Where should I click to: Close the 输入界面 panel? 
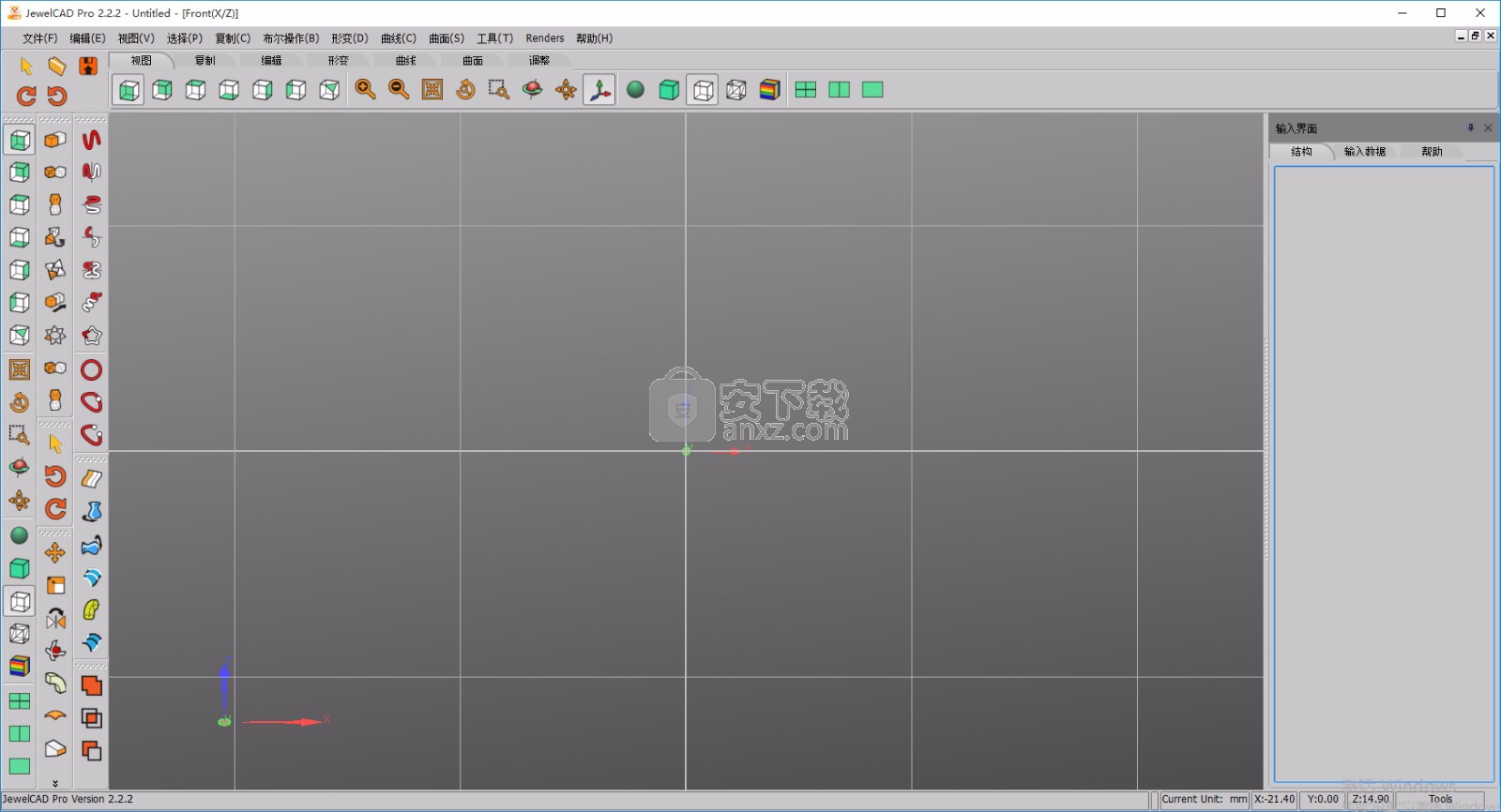tap(1488, 128)
